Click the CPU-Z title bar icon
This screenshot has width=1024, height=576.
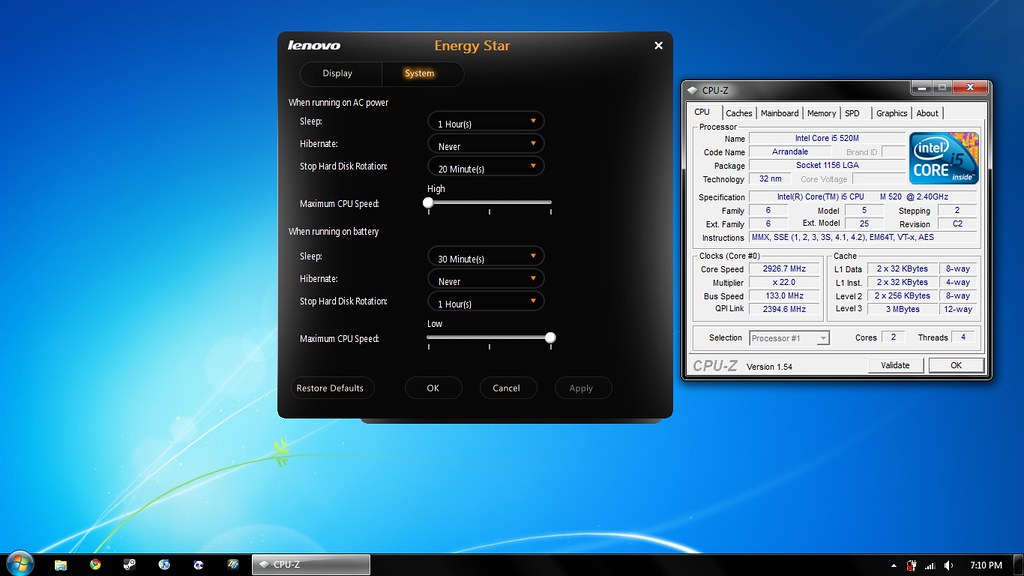(692, 91)
